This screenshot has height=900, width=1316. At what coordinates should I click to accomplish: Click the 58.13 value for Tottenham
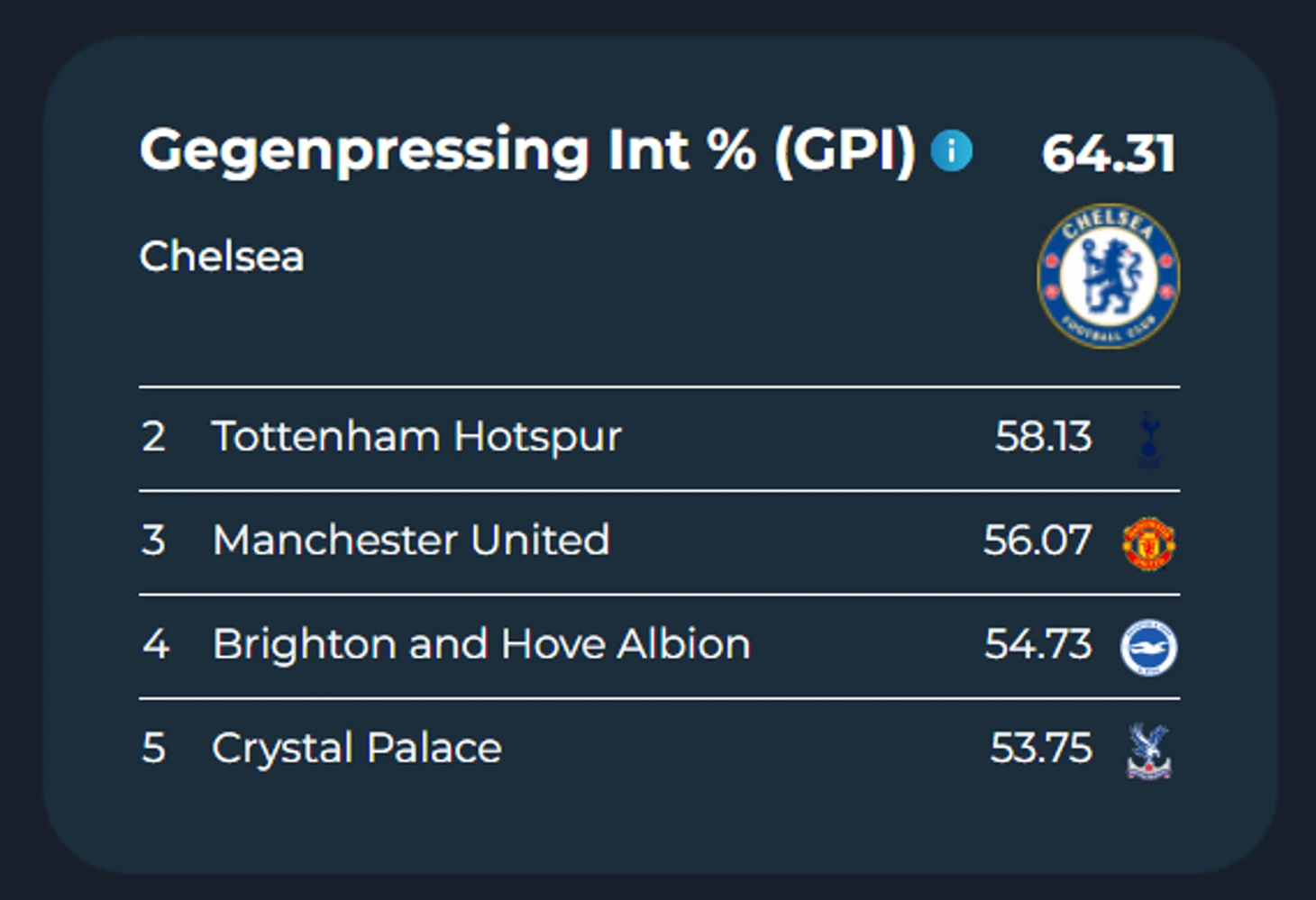pos(1043,437)
